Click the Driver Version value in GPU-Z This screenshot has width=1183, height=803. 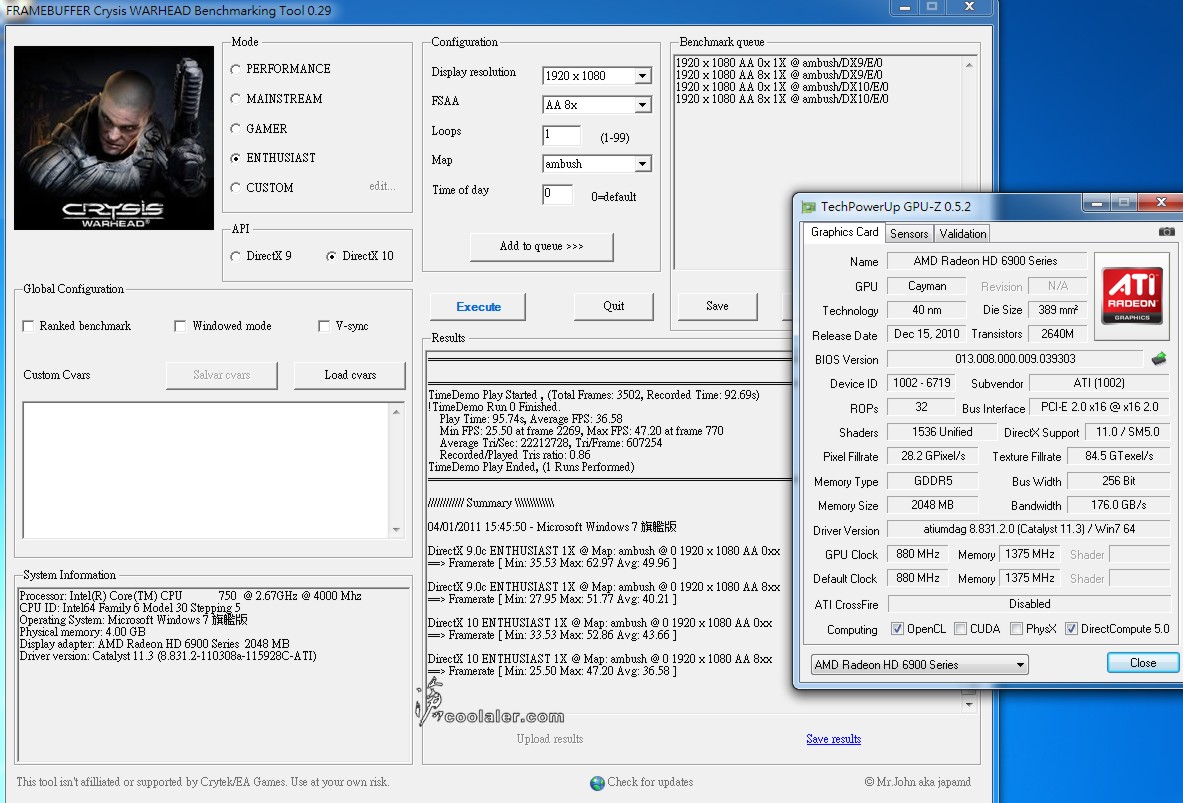[1028, 530]
